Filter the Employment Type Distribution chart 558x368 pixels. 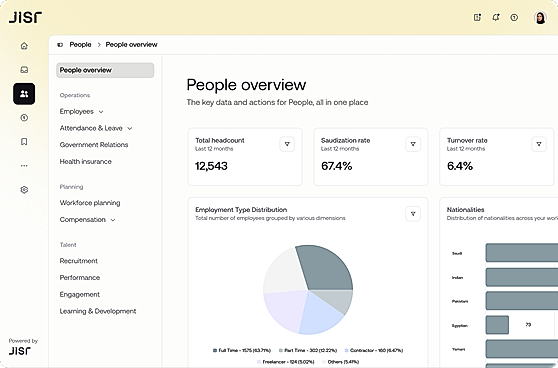[x=413, y=214]
